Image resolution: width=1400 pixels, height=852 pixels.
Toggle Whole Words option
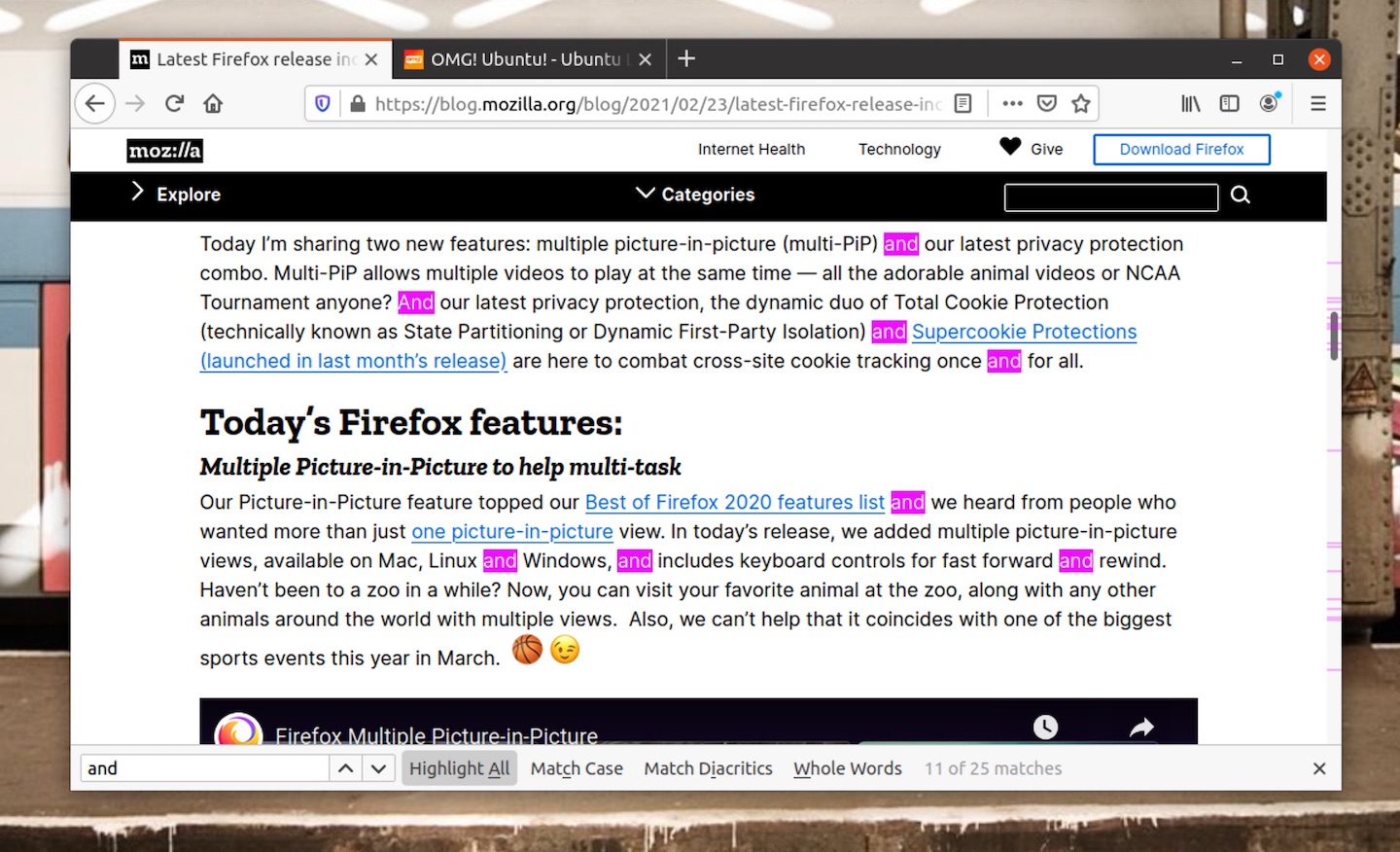click(x=848, y=768)
